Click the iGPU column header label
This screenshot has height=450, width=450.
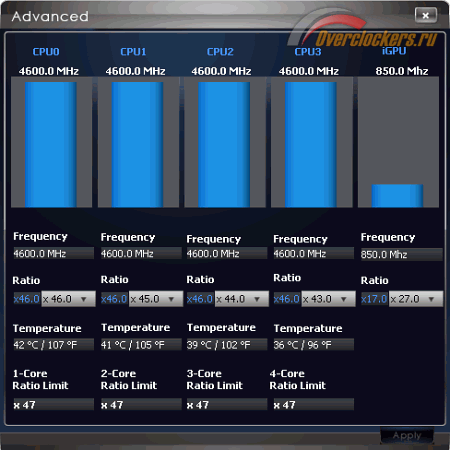pyautogui.click(x=394, y=51)
